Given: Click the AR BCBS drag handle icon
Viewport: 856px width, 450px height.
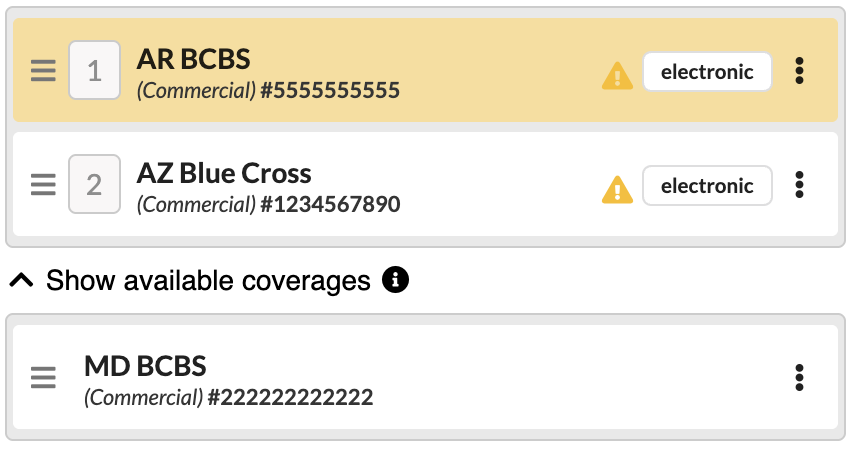Looking at the screenshot, I should click(x=42, y=72).
